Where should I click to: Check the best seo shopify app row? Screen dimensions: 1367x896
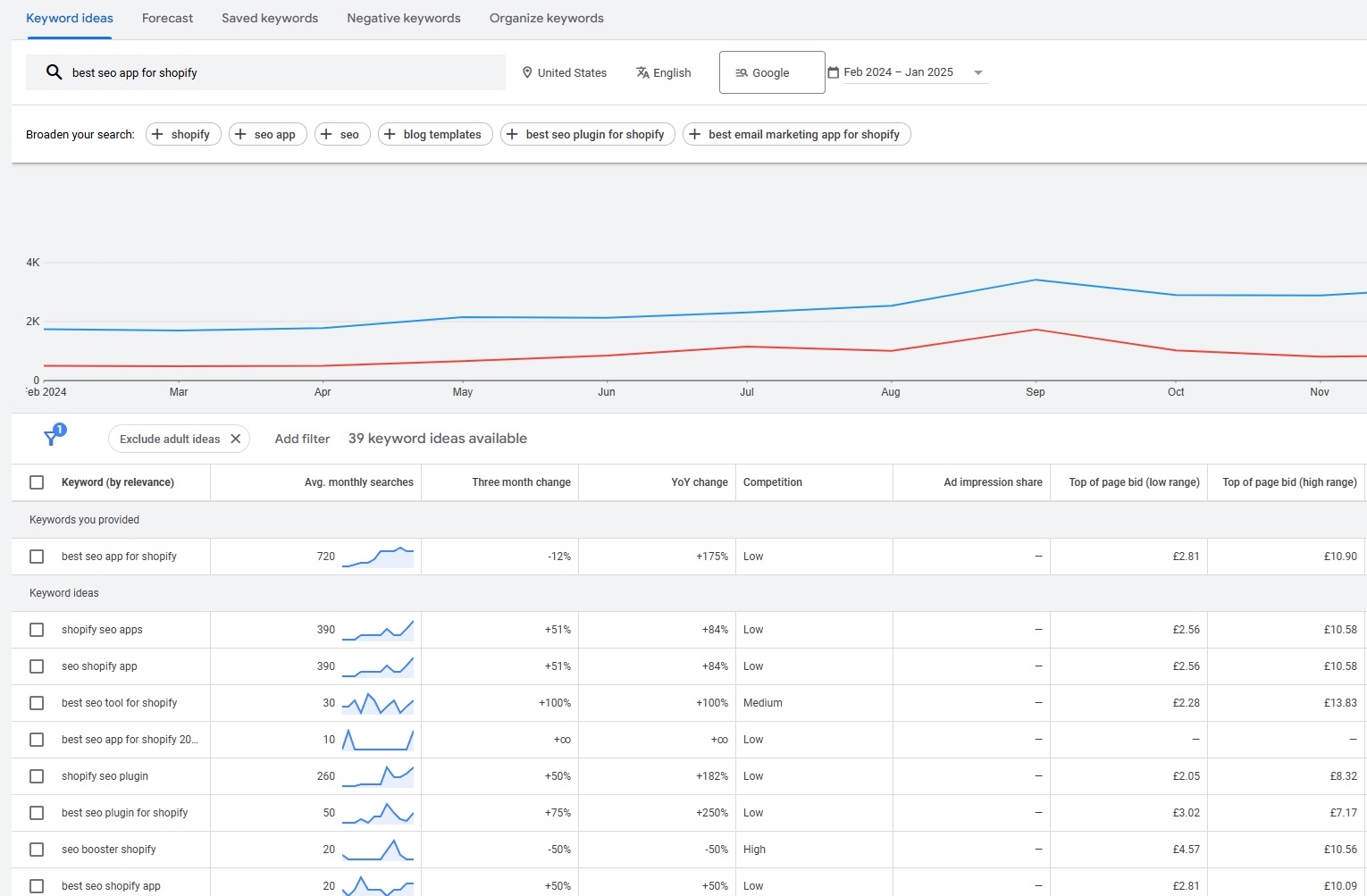pyautogui.click(x=37, y=886)
